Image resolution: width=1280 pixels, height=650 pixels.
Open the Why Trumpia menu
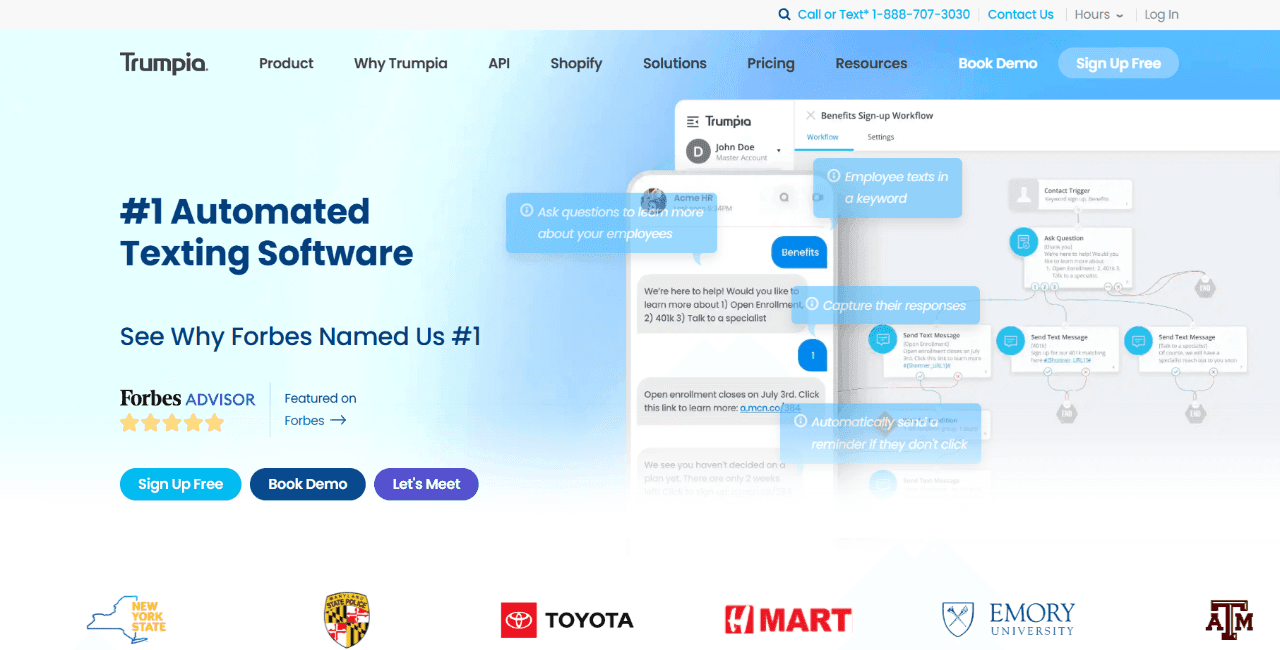401,63
